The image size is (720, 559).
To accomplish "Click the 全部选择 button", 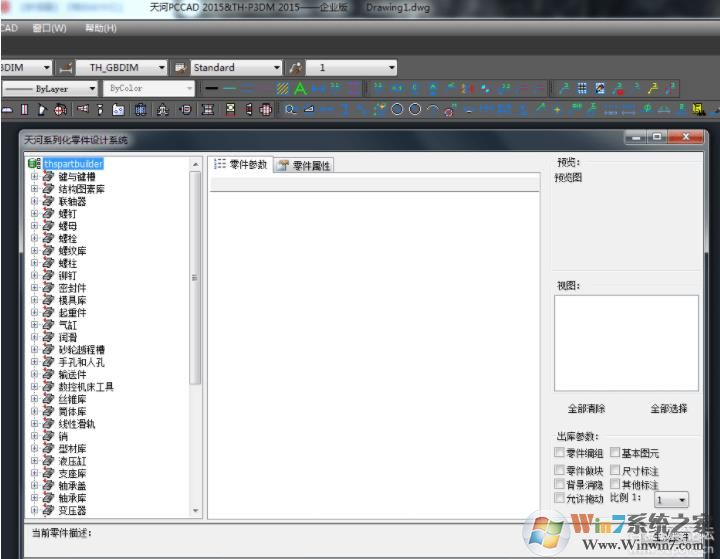I will pos(669,408).
